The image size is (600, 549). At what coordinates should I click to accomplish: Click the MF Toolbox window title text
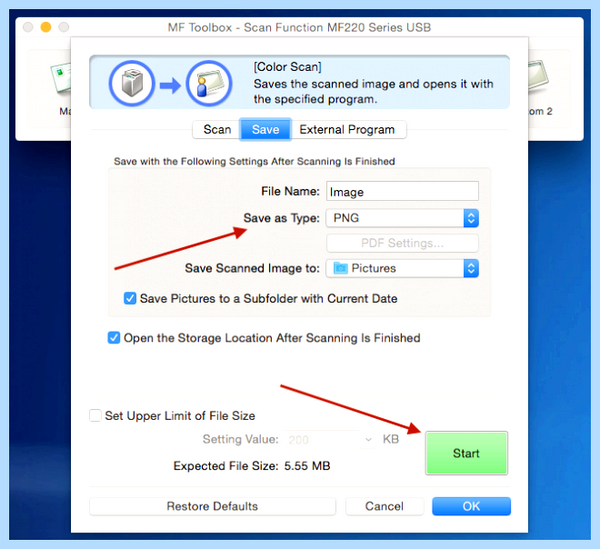(x=299, y=28)
